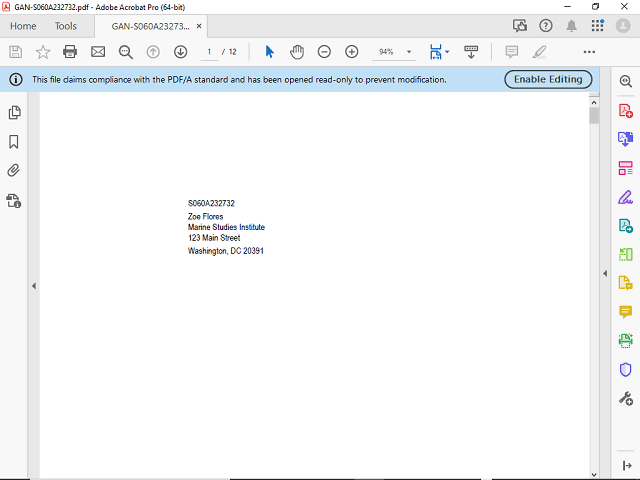Expand tools pane with bottom arrow

627,465
